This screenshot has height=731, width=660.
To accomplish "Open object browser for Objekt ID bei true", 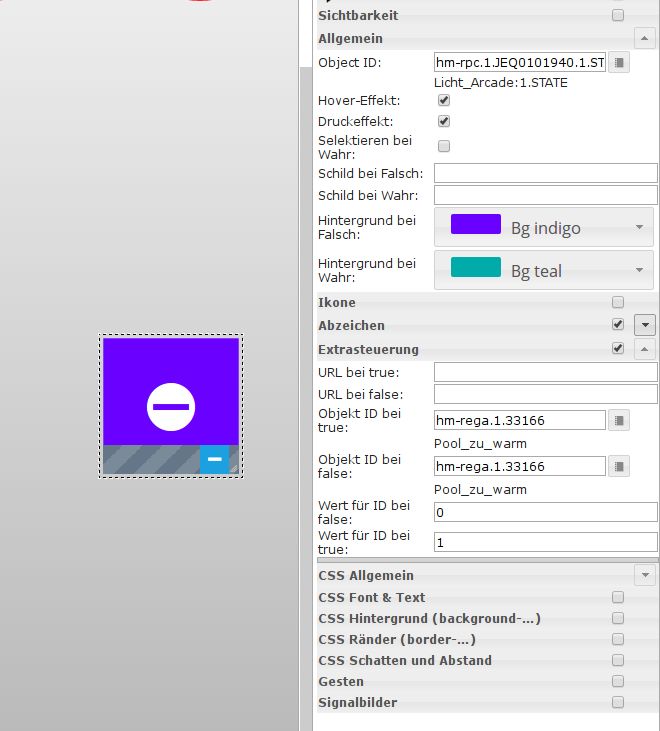I will tap(620, 420).
